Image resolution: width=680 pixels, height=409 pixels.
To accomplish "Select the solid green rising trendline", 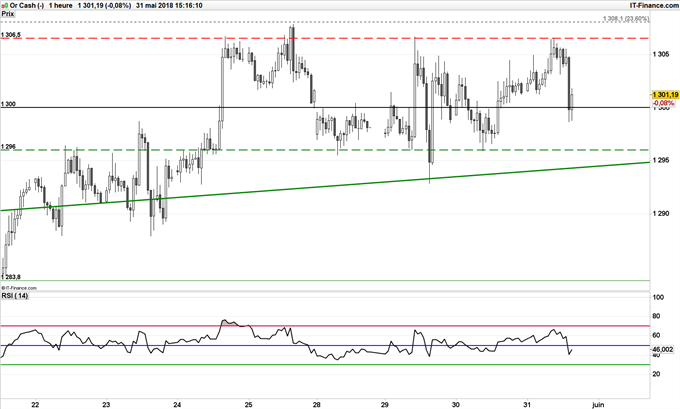I will coord(325,186).
